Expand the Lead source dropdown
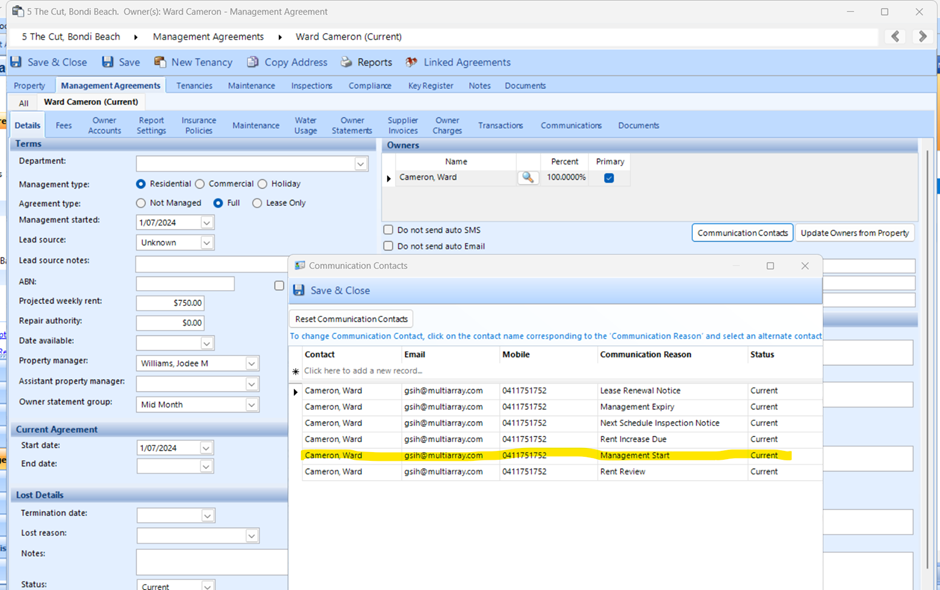 click(207, 243)
